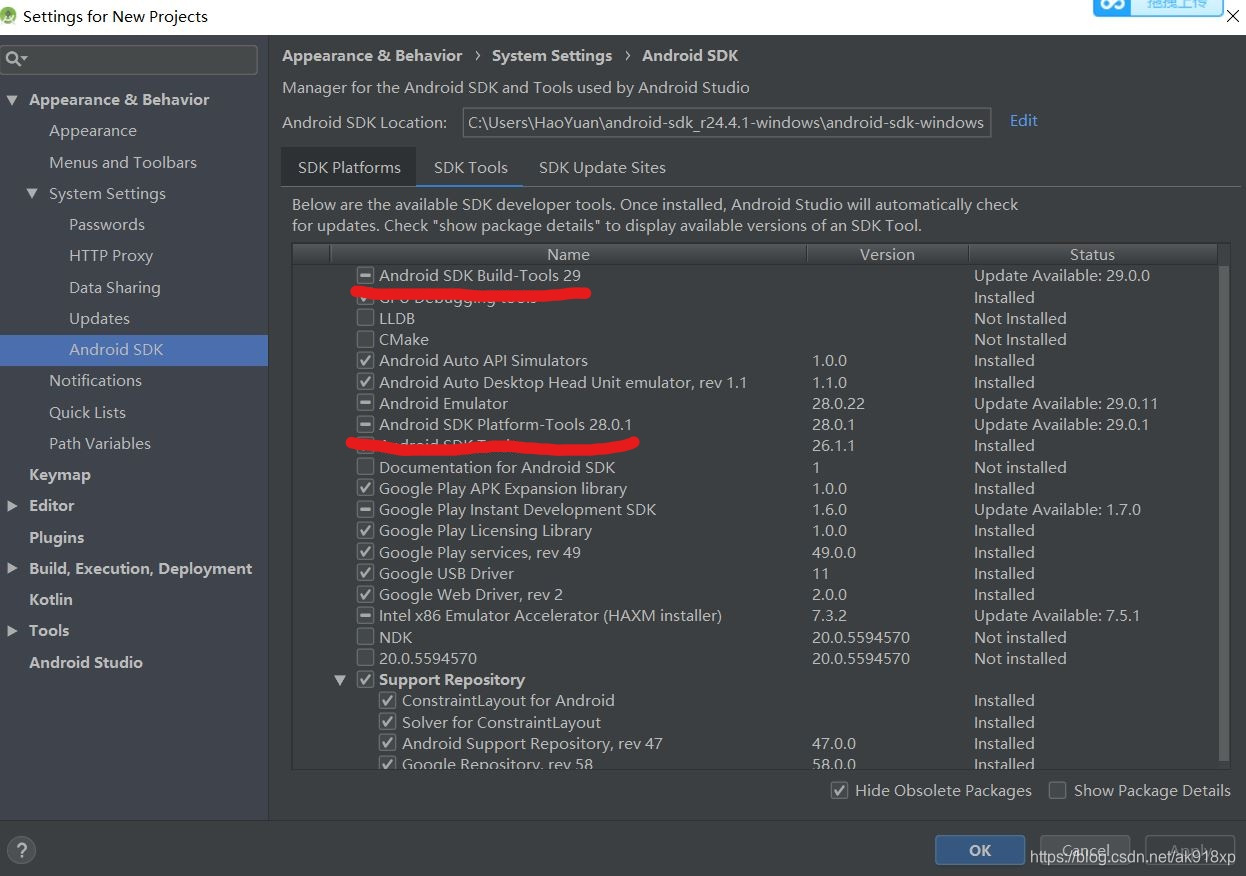Uncheck Android Support Repository, rev 47
This screenshot has height=876, width=1246.
[x=388, y=744]
